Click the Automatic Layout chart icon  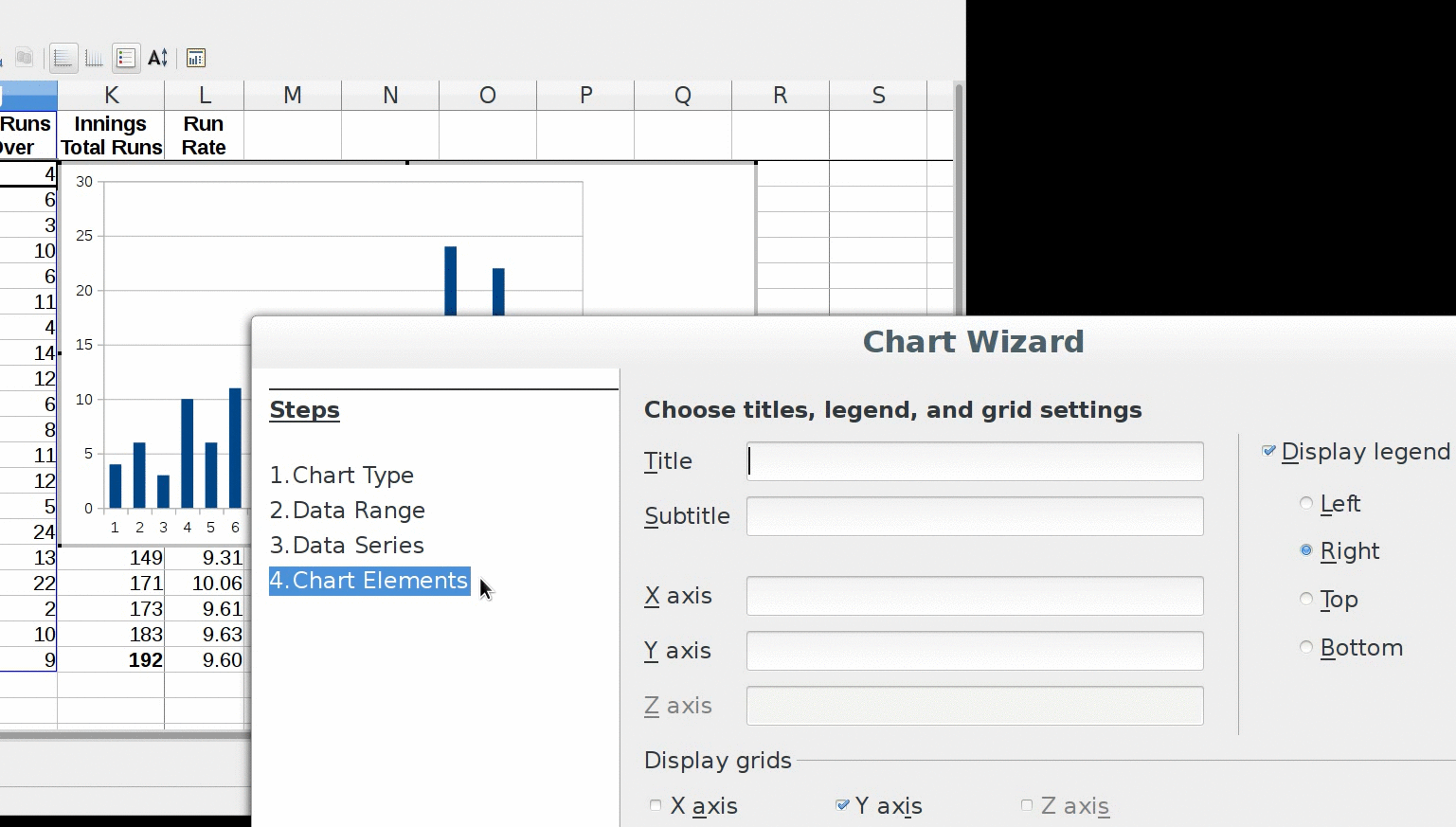(195, 59)
